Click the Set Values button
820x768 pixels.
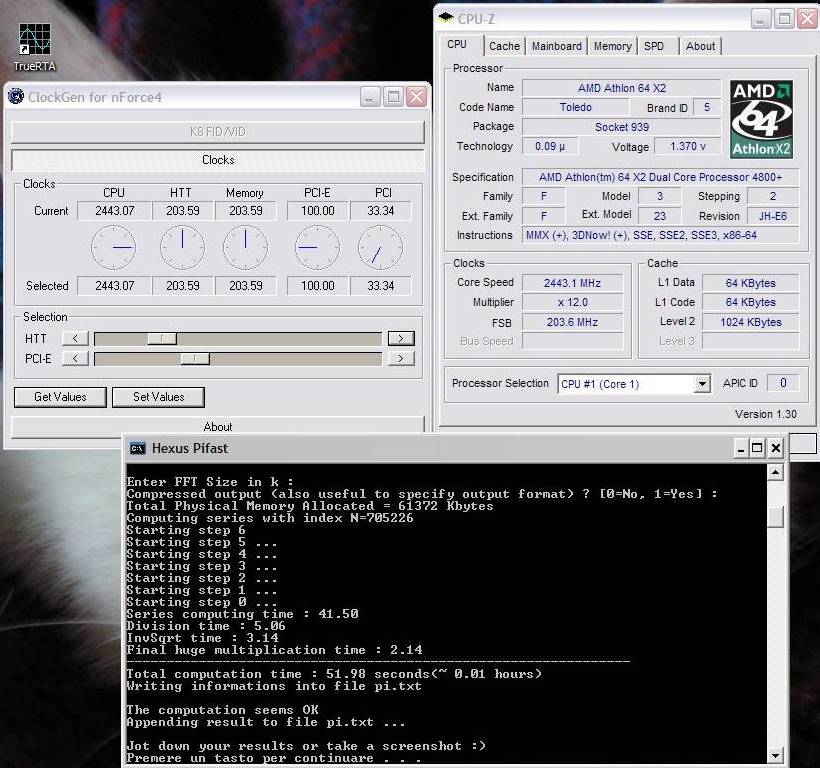click(x=158, y=397)
